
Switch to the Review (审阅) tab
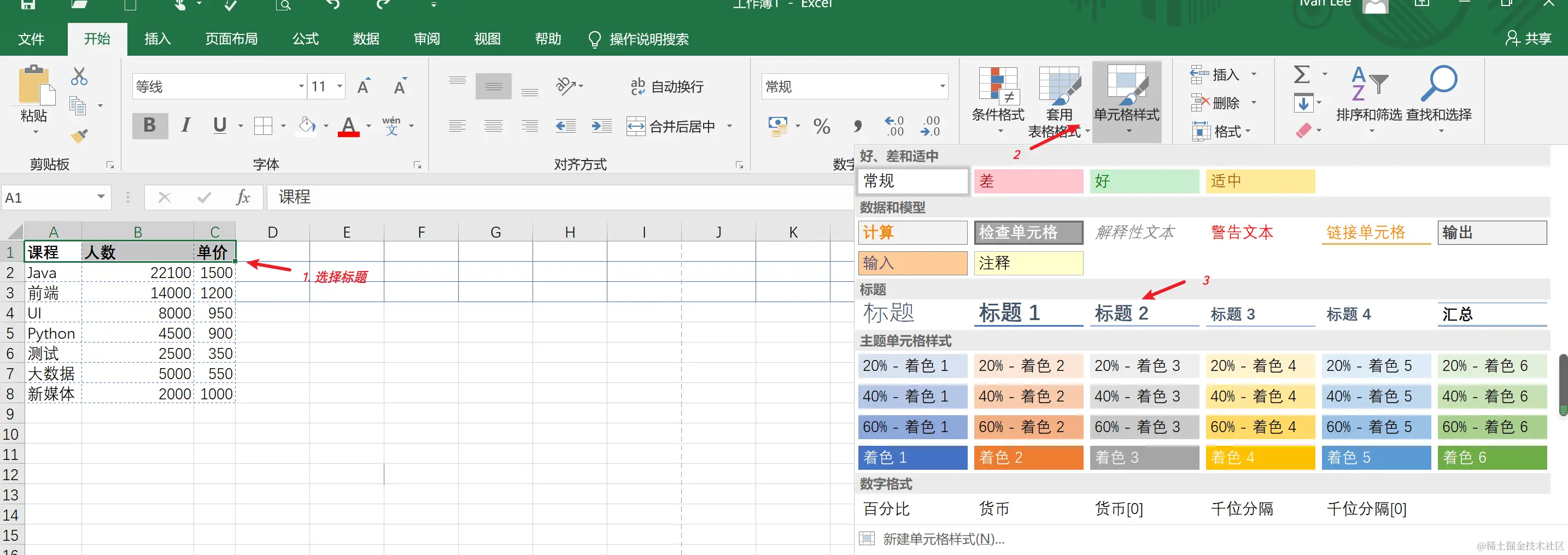pos(426,39)
